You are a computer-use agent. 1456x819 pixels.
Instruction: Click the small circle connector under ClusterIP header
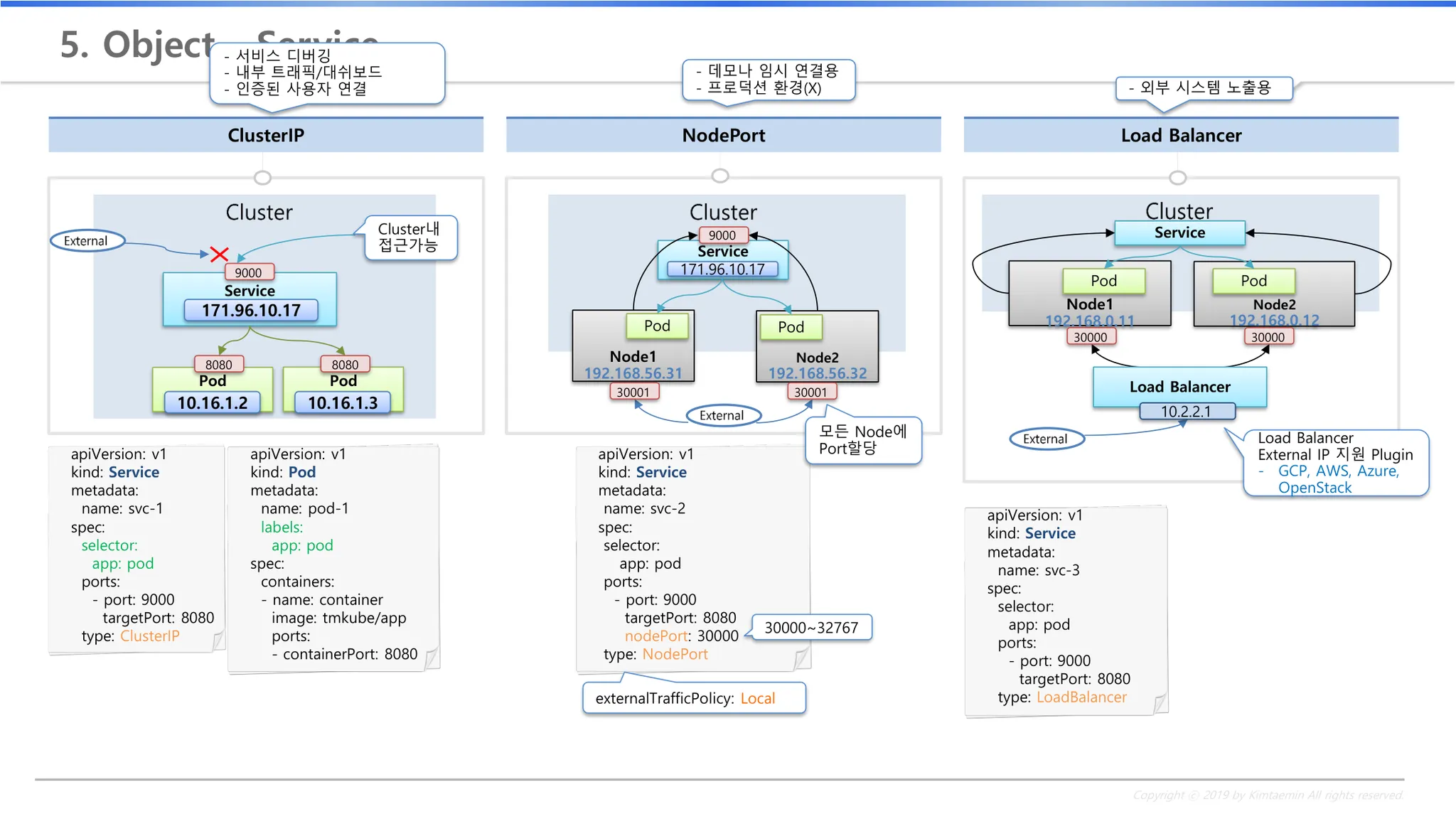pos(262,177)
